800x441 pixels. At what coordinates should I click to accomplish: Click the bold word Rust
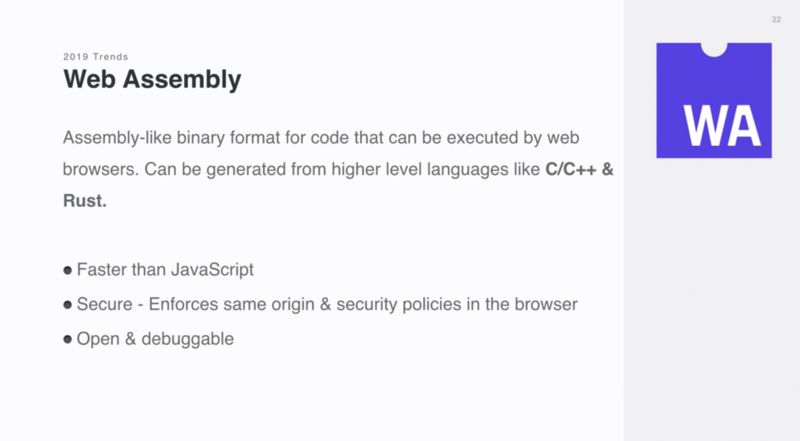(84, 202)
